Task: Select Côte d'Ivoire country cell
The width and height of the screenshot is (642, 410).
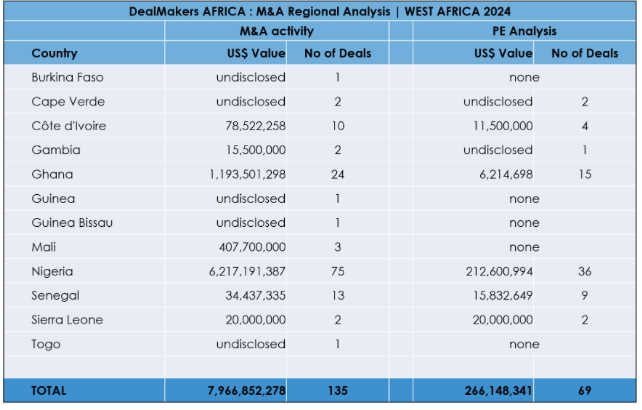Action: pos(68,125)
